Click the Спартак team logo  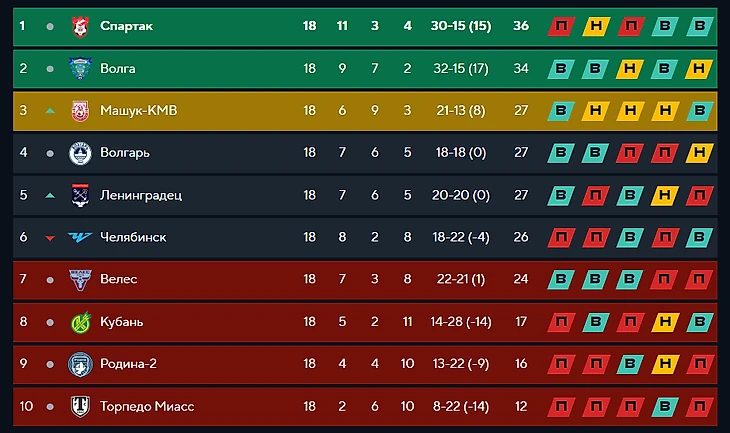[80, 26]
